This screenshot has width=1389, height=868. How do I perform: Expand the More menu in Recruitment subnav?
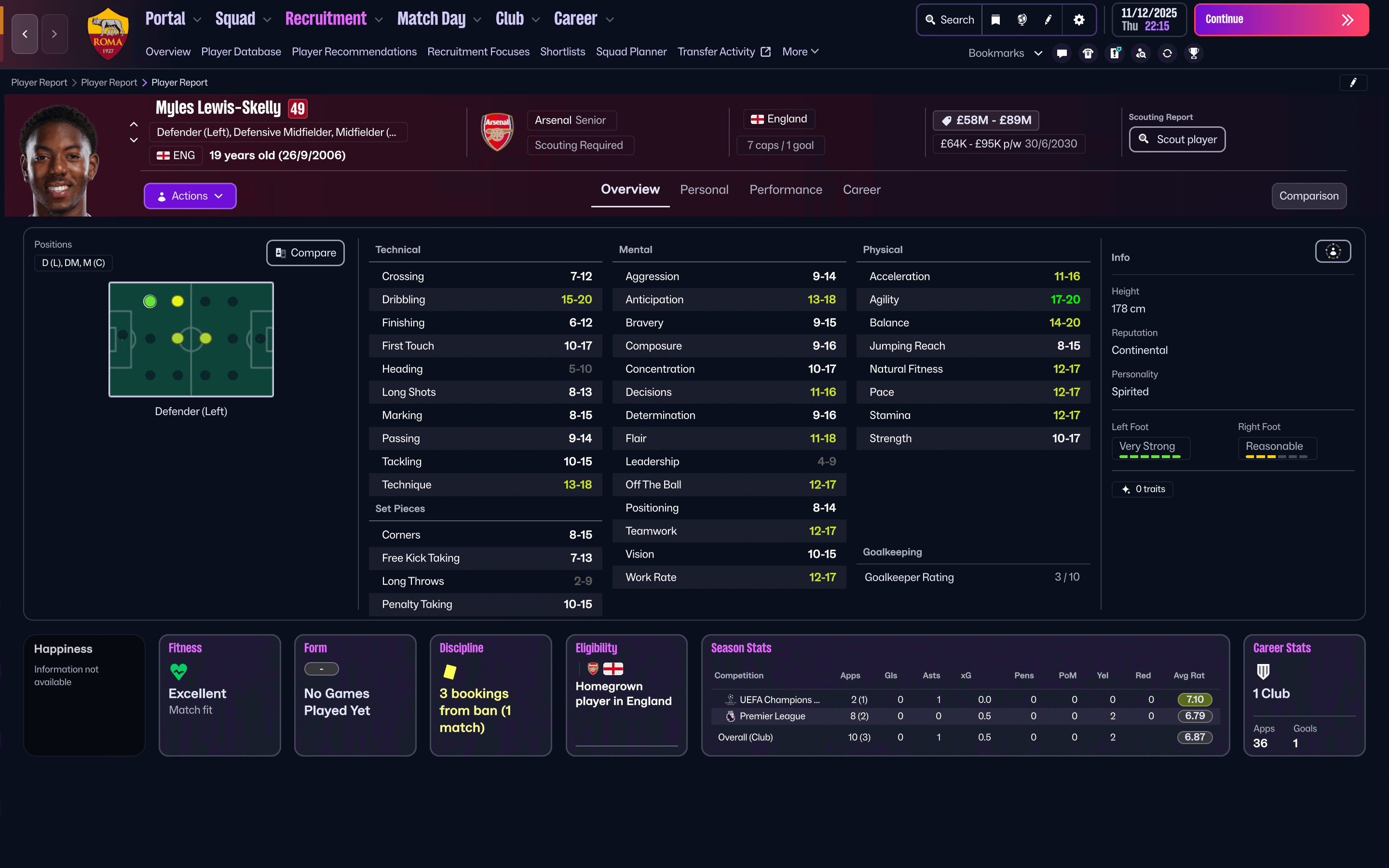point(800,52)
